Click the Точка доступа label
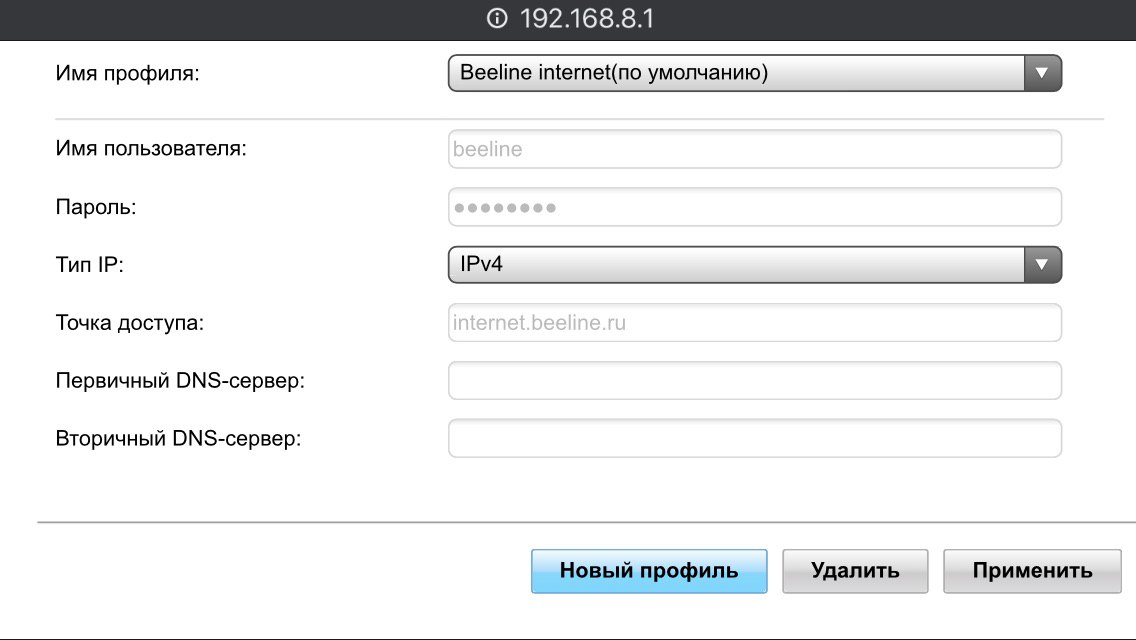Viewport: 1136px width, 640px height. pos(130,323)
